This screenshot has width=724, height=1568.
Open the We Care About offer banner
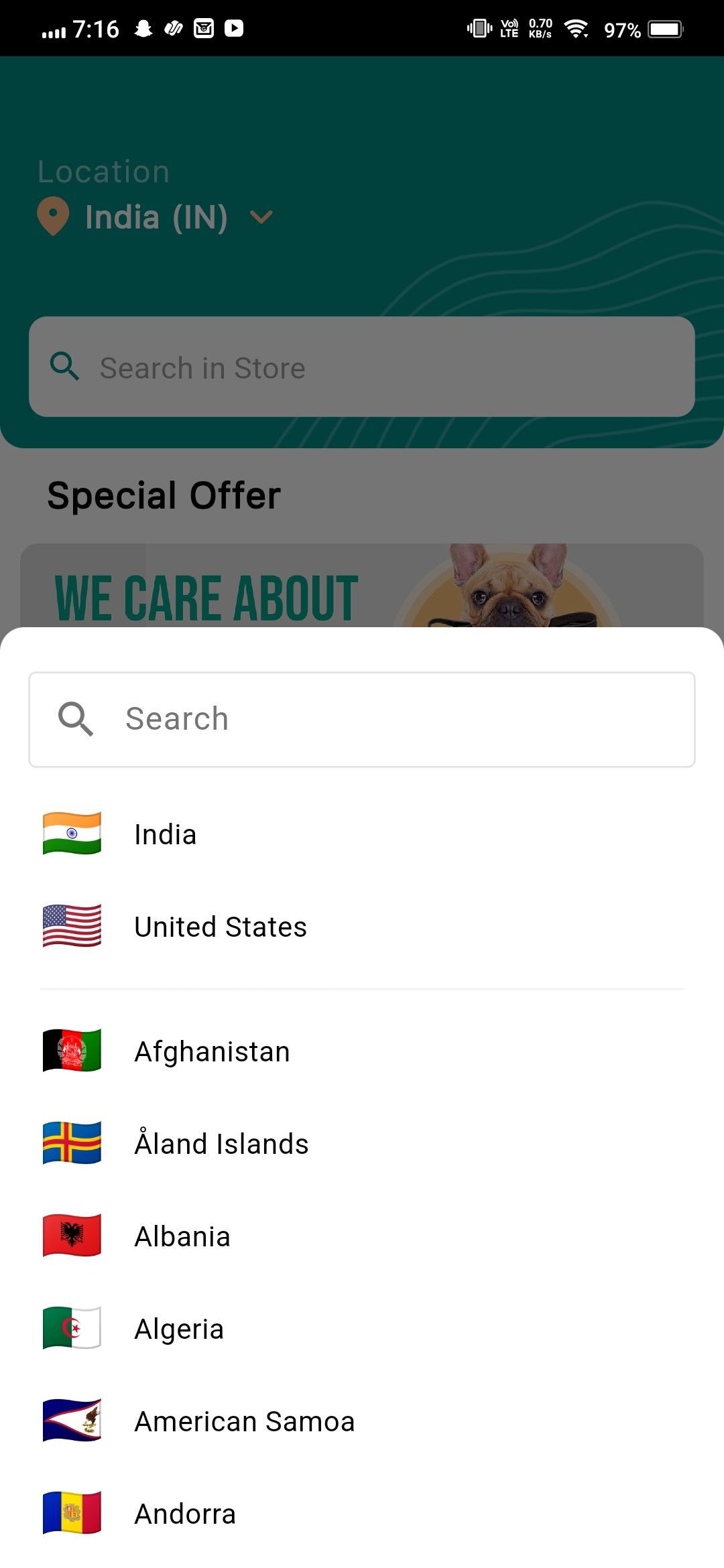(x=362, y=586)
